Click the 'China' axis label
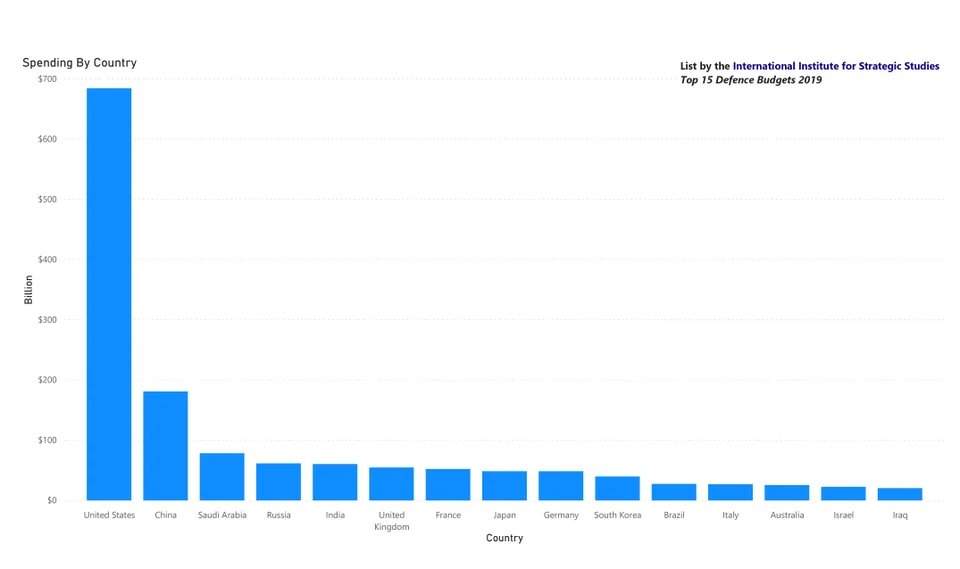 165,515
